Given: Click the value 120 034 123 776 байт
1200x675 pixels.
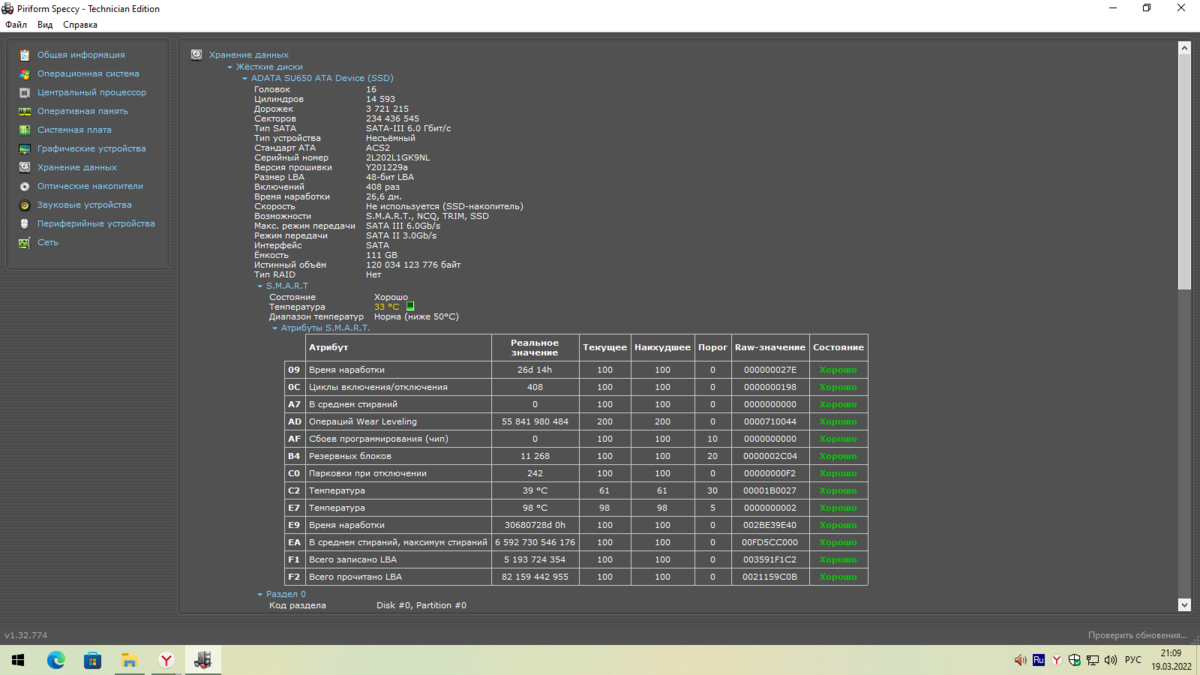Looking at the screenshot, I should [414, 265].
